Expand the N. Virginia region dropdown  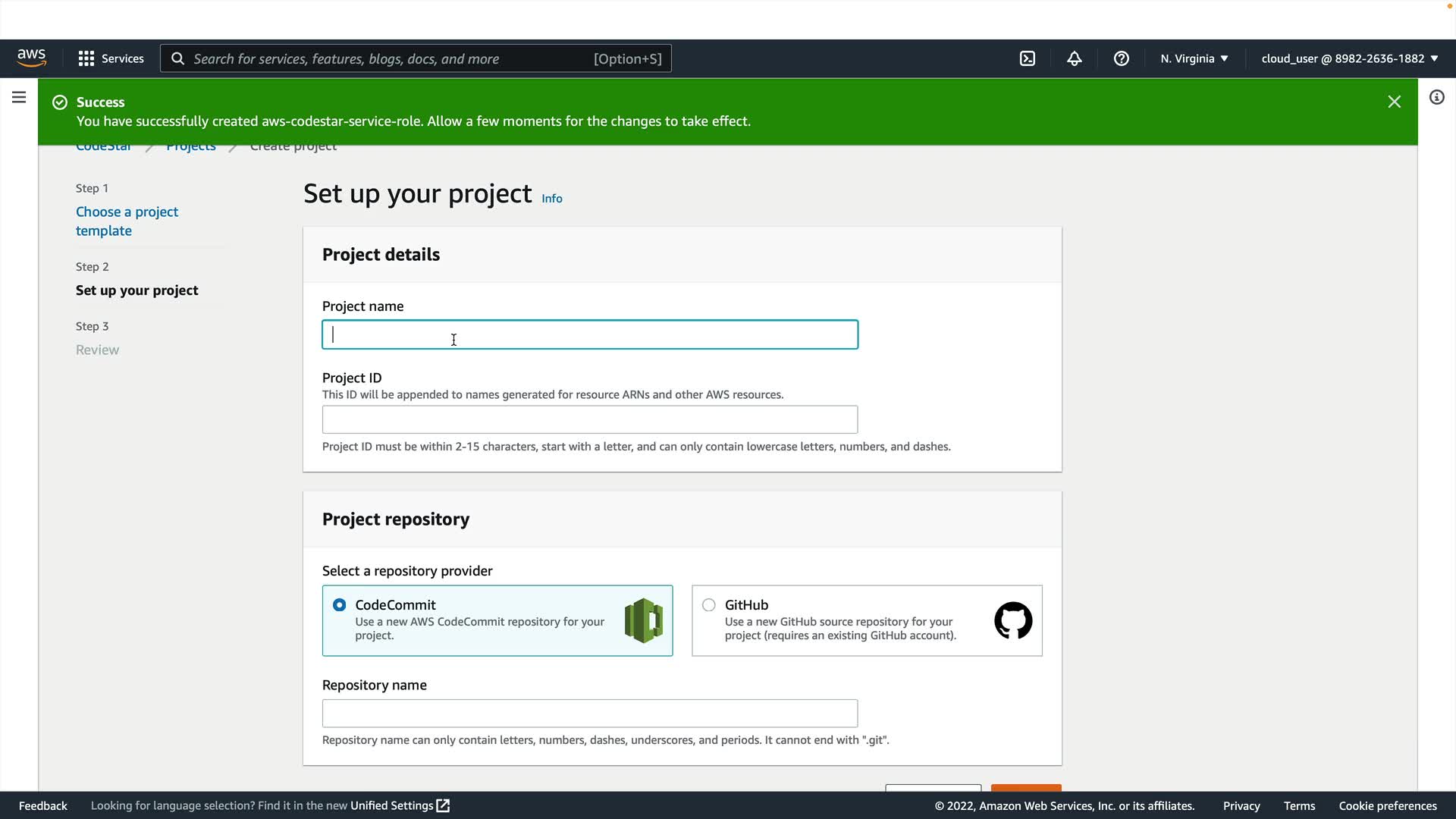[1194, 58]
